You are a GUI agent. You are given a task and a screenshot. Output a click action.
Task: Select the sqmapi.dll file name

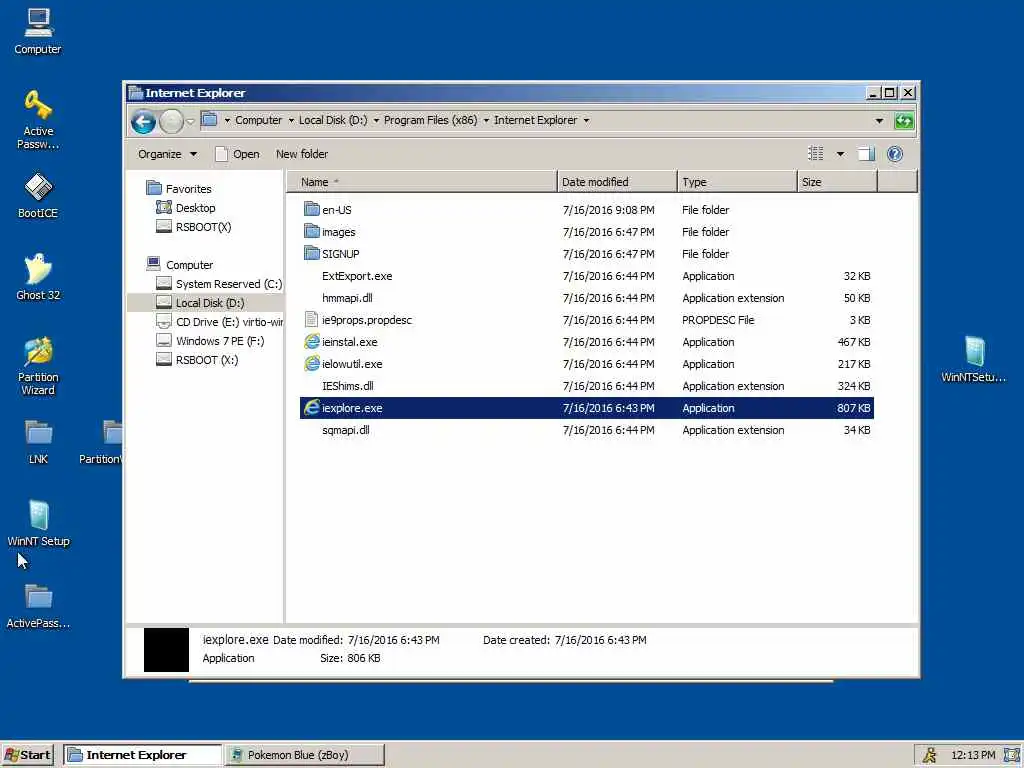pyautogui.click(x=345, y=430)
